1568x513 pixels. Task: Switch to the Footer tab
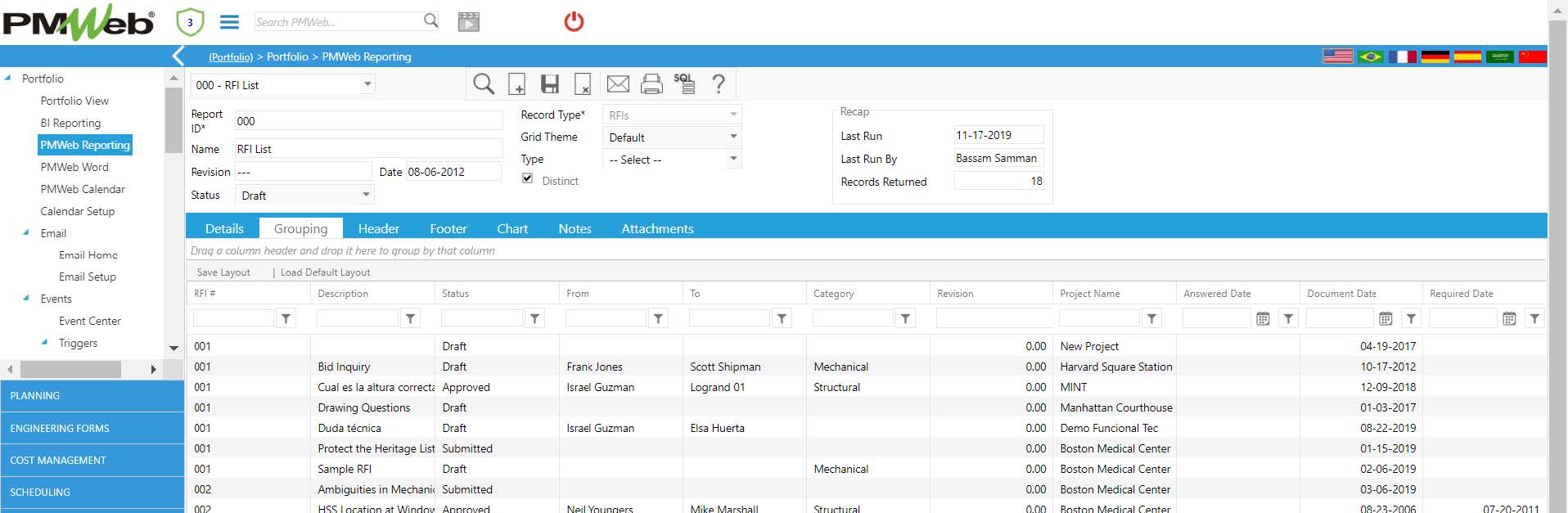point(448,228)
